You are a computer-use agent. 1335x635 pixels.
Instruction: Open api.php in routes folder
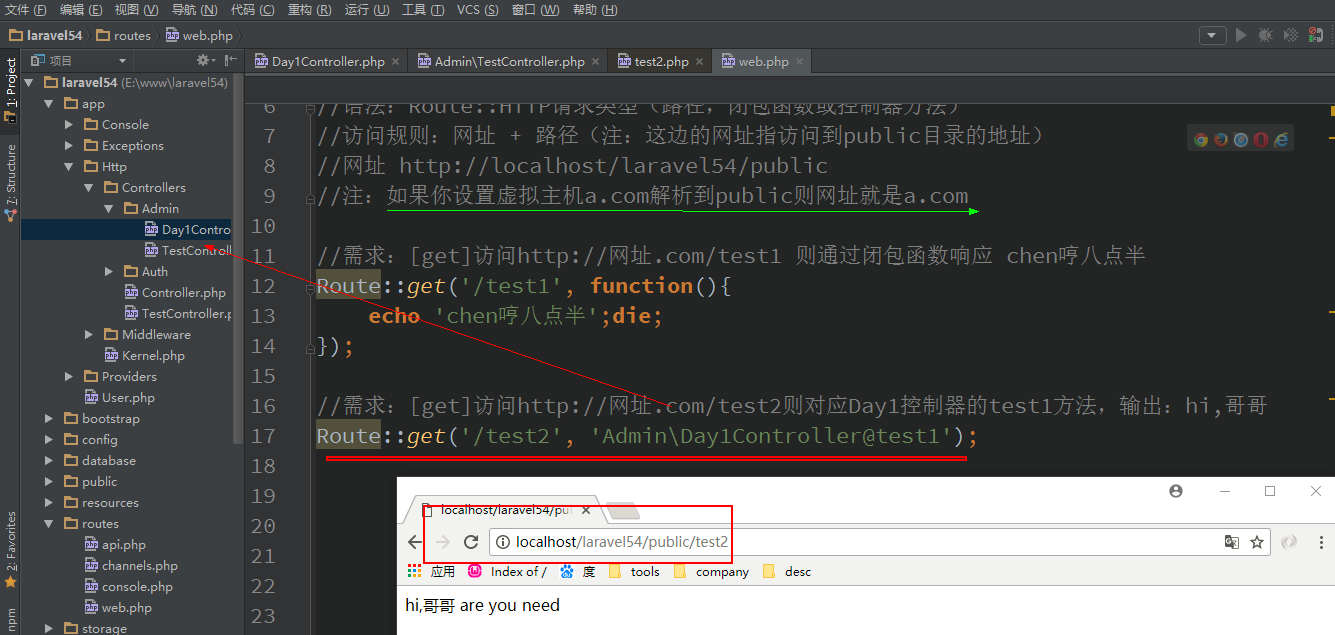click(123, 545)
